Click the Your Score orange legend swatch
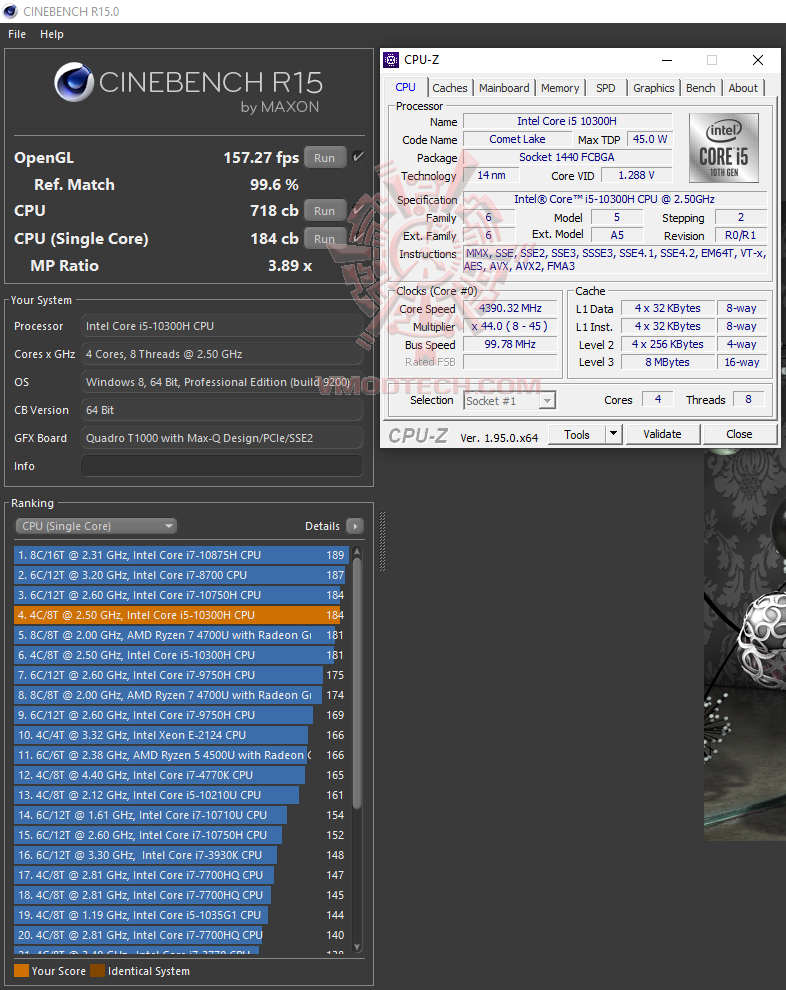Screen dimensions: 786x990 click(x=21, y=970)
